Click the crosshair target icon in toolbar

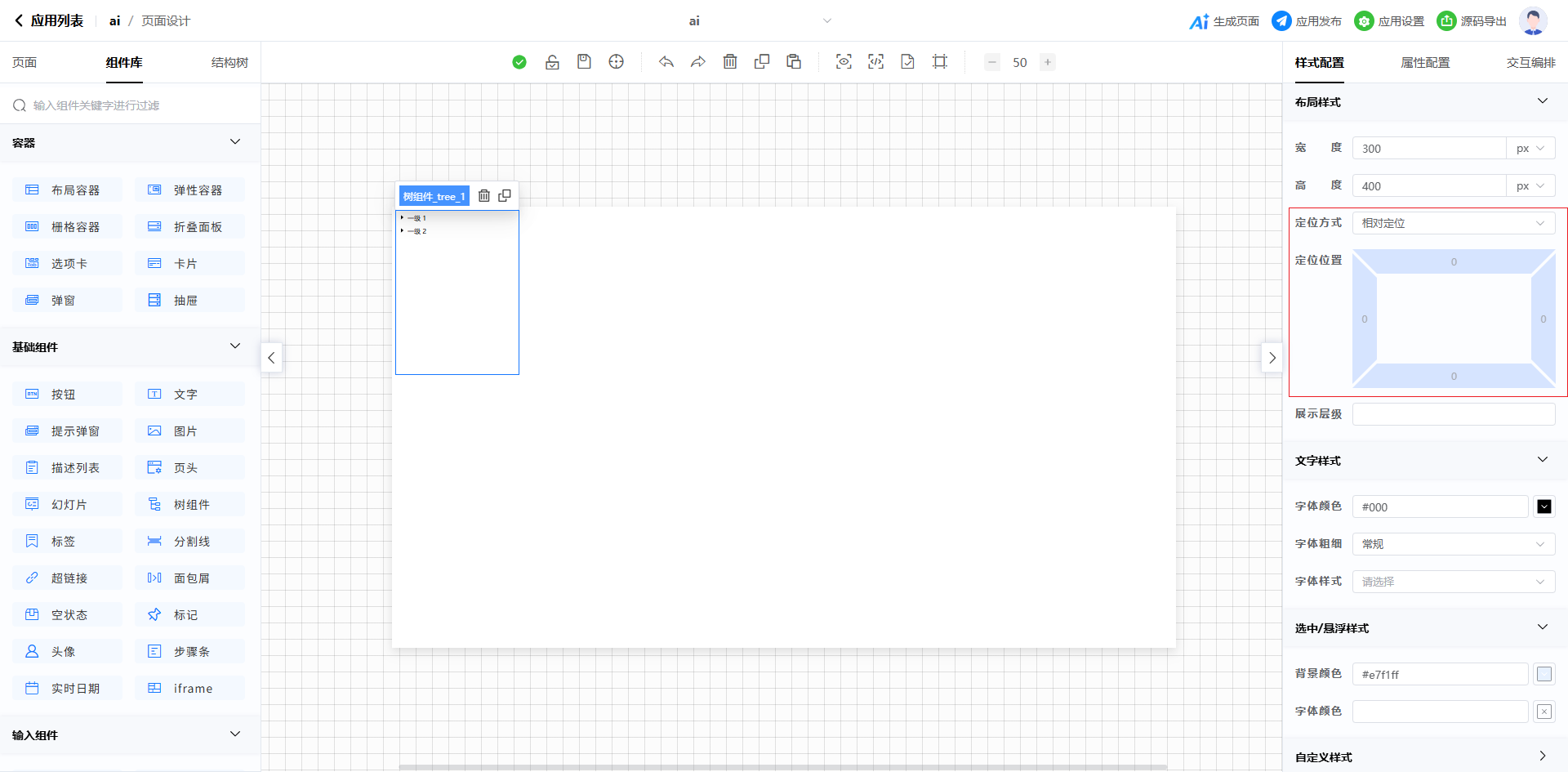click(617, 62)
